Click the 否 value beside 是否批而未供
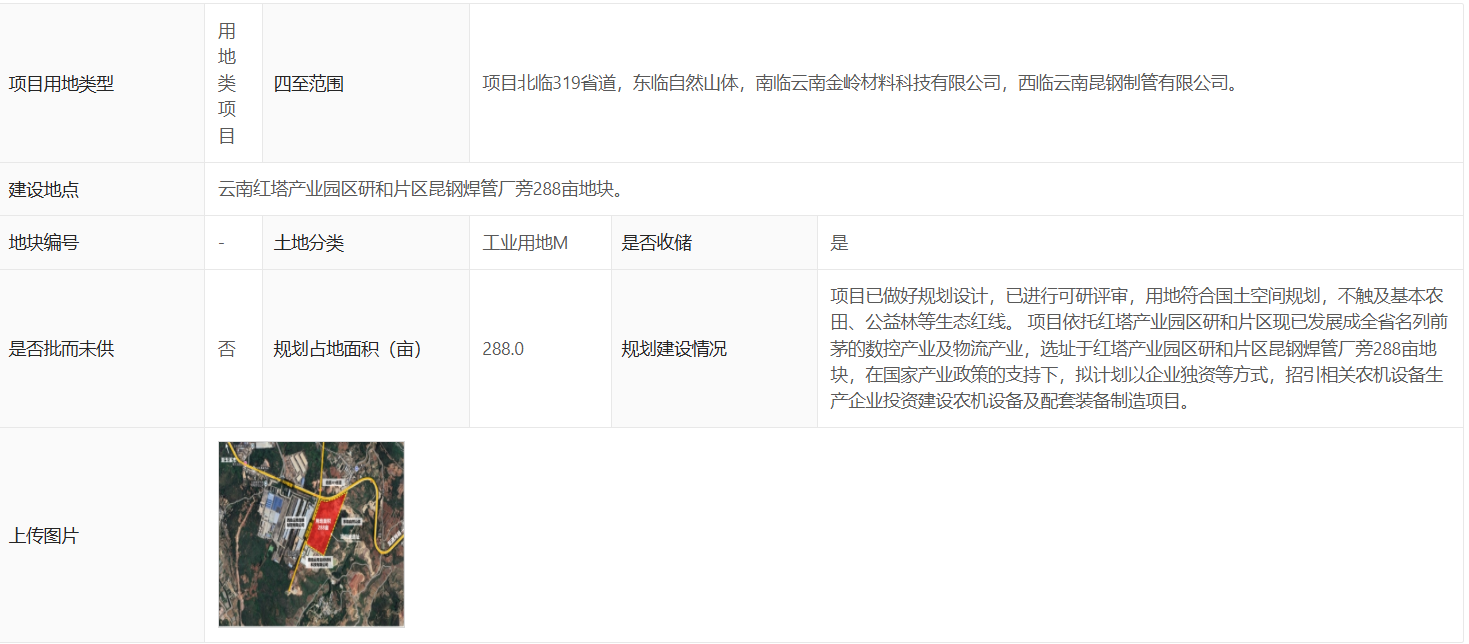Screen dimensions: 1469x644 227,349
